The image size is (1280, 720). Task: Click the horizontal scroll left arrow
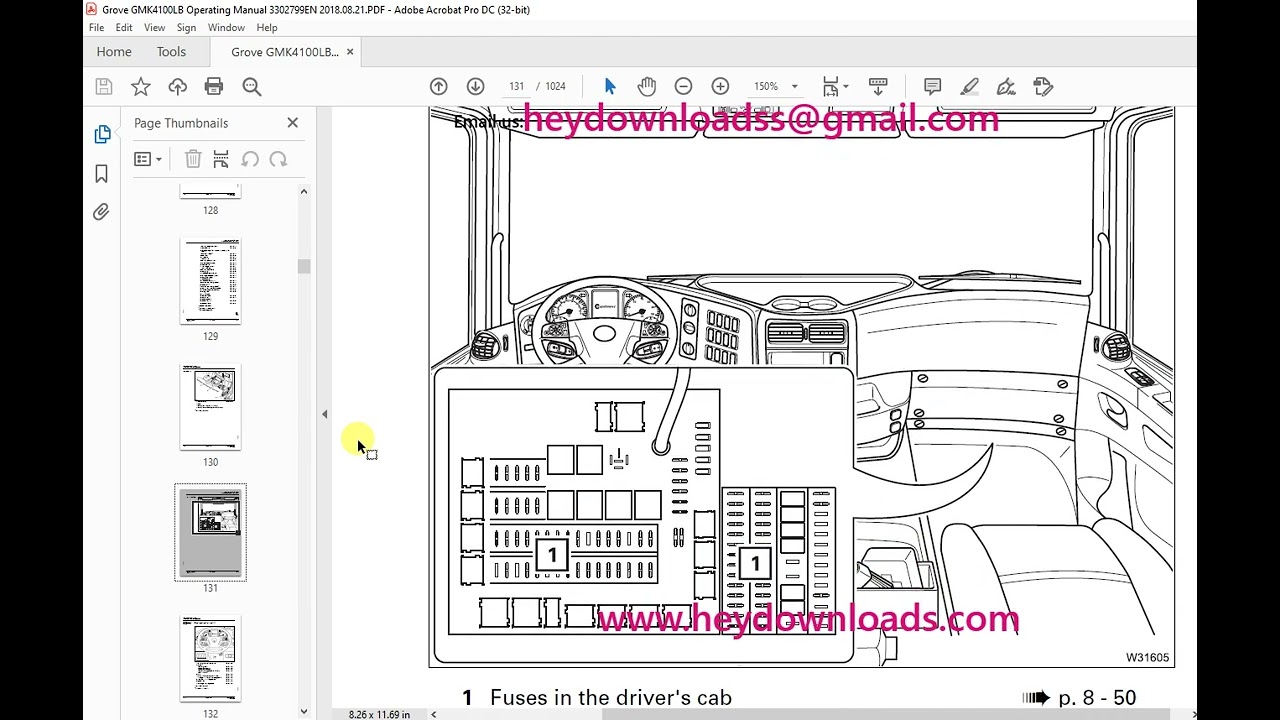pos(433,714)
